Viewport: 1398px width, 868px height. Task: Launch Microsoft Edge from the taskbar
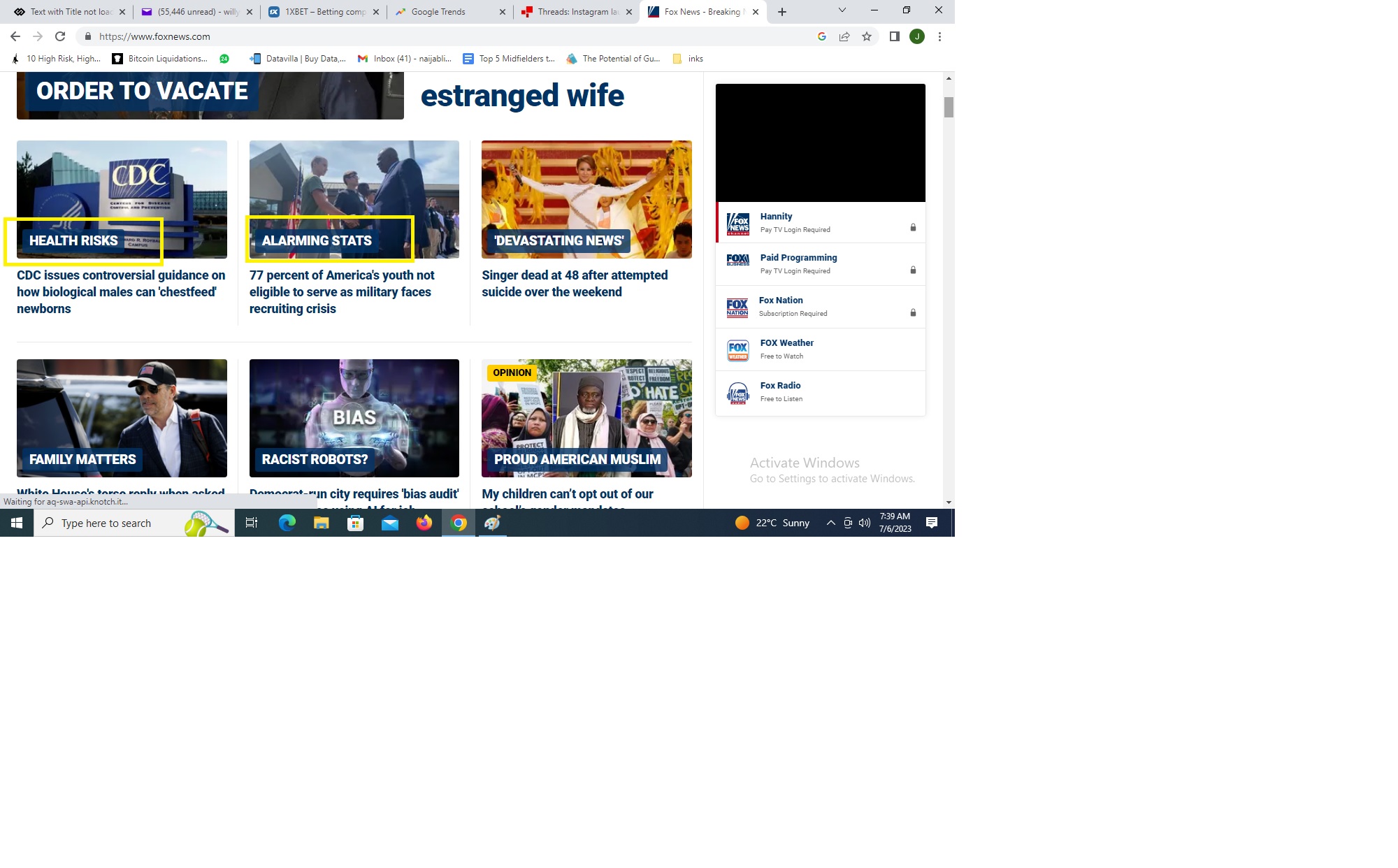[x=287, y=523]
